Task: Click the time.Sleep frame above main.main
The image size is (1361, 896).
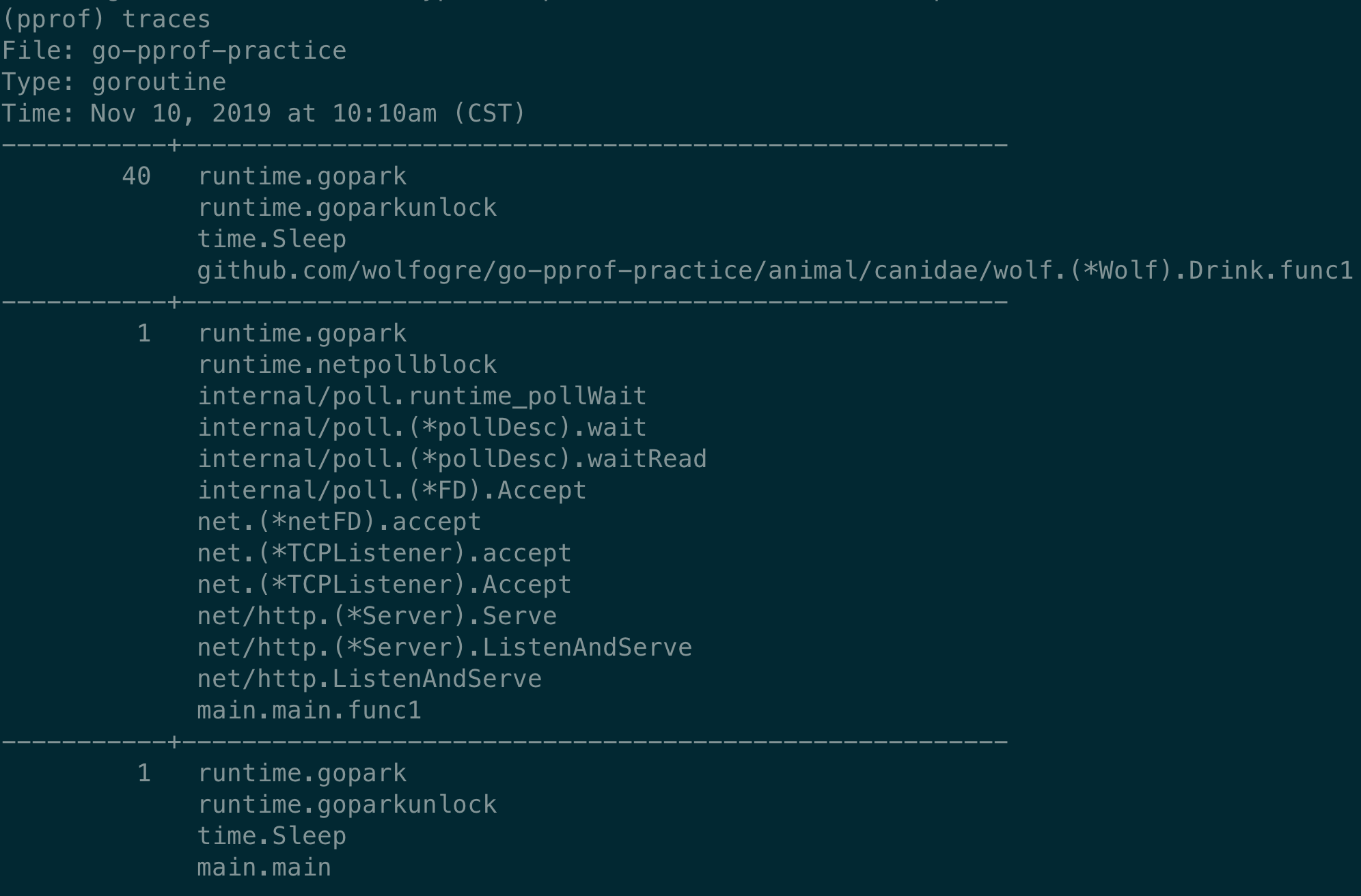Action: [x=271, y=836]
